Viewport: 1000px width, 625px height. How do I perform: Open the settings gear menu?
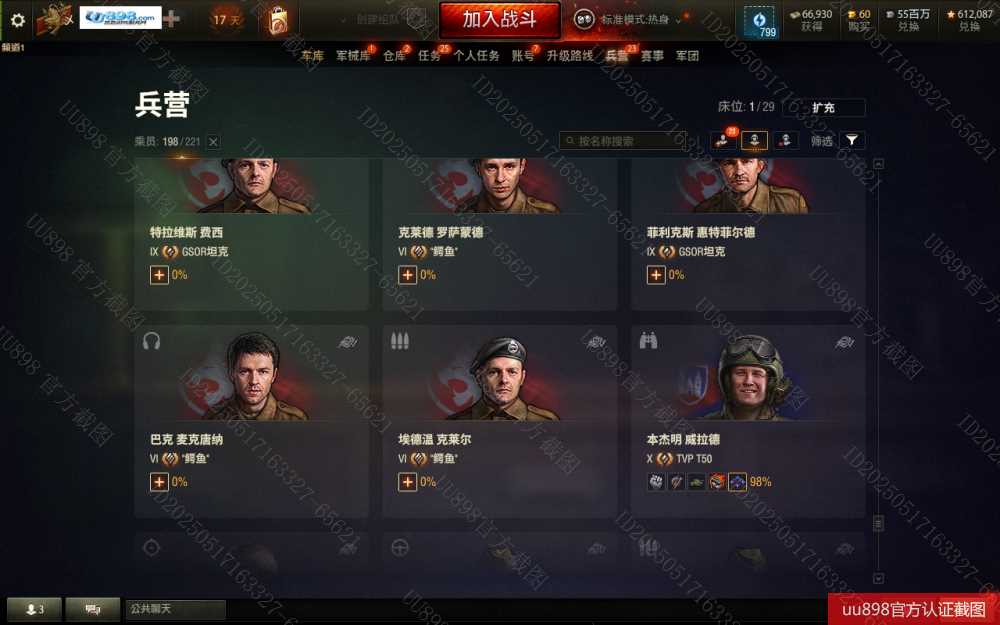pyautogui.click(x=17, y=20)
